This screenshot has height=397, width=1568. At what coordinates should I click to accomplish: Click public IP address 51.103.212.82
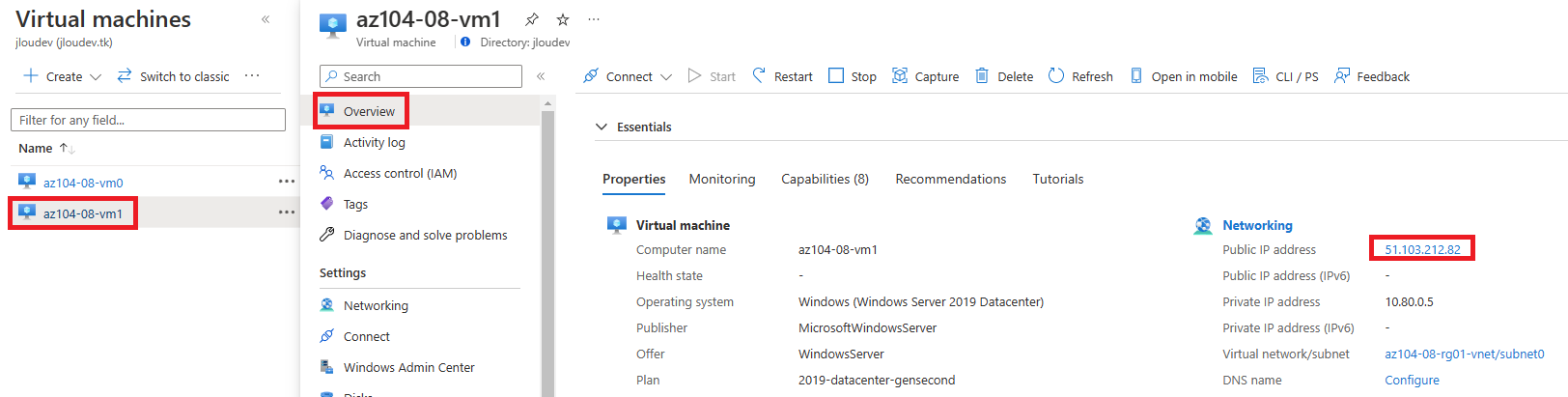point(1423,249)
